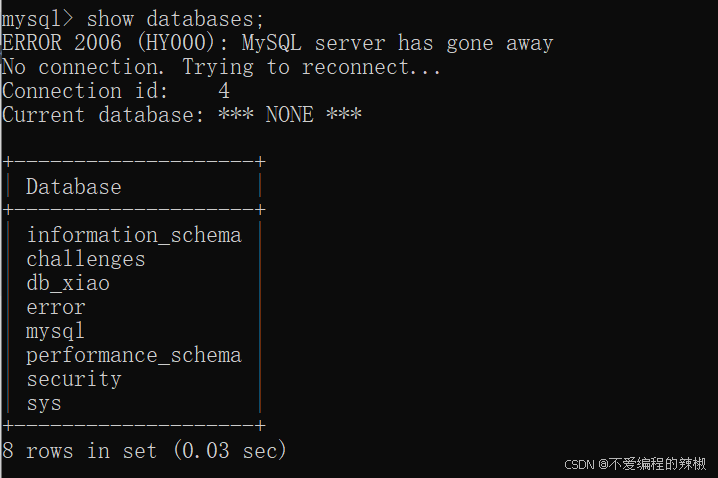Select the security database name

click(74, 380)
